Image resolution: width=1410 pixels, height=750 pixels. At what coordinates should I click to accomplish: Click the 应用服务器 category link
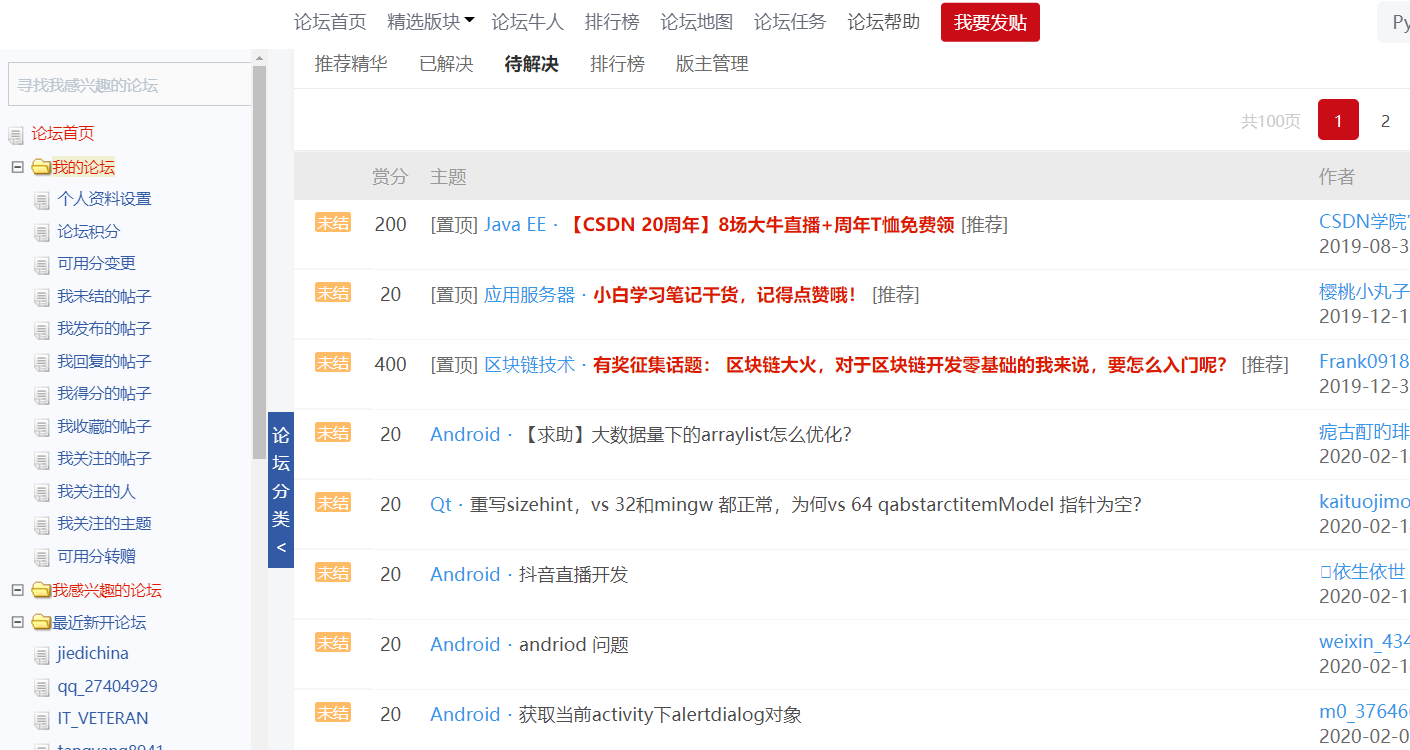(529, 295)
